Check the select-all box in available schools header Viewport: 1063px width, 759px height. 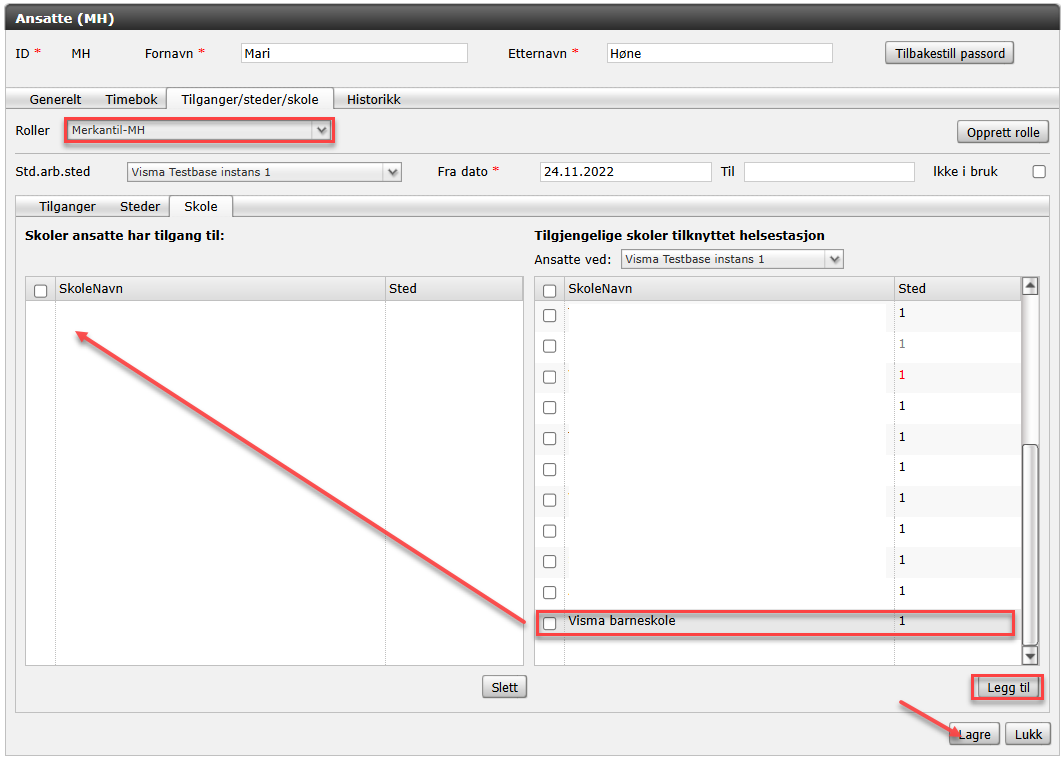click(x=549, y=291)
